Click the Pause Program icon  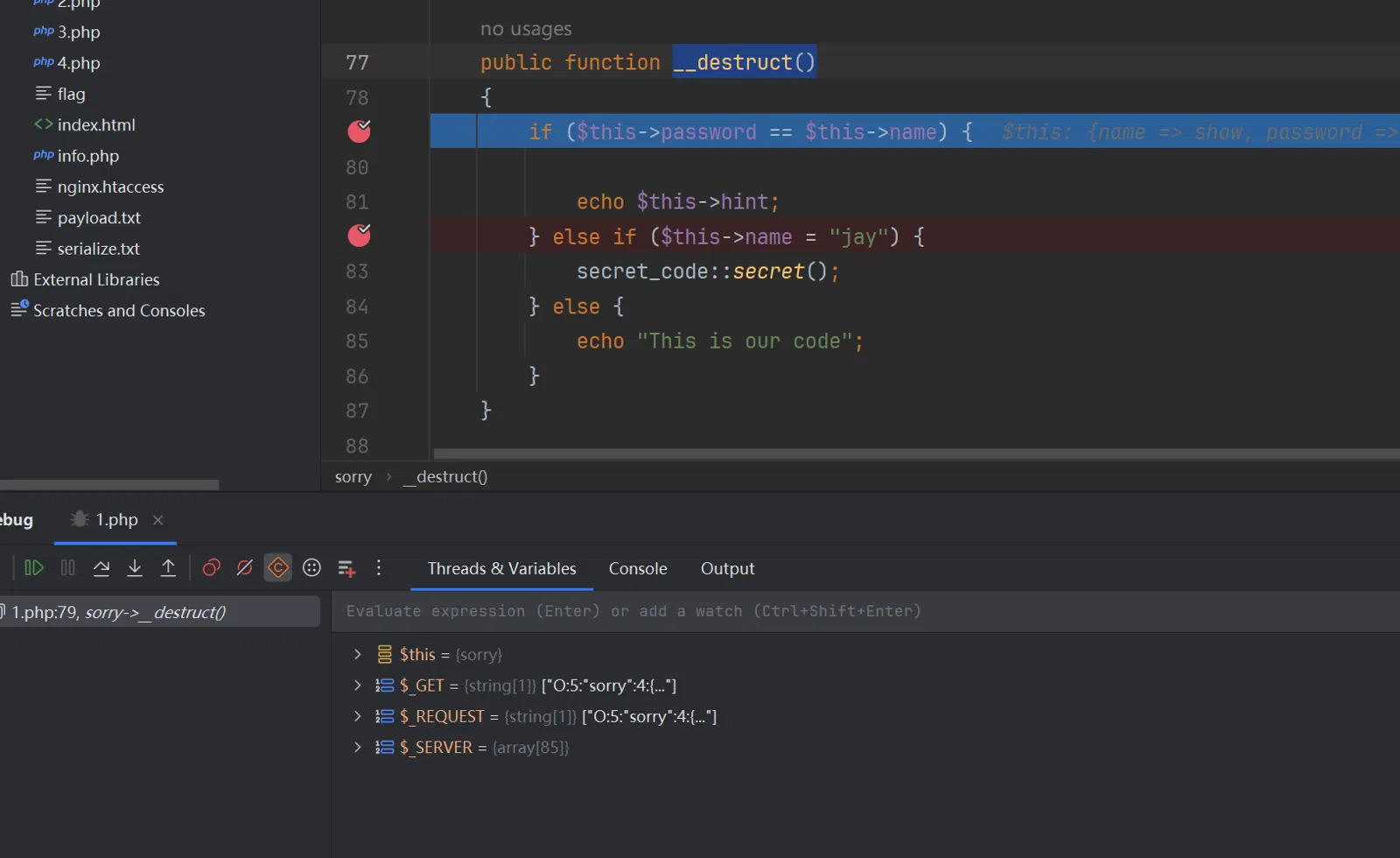[x=67, y=568]
